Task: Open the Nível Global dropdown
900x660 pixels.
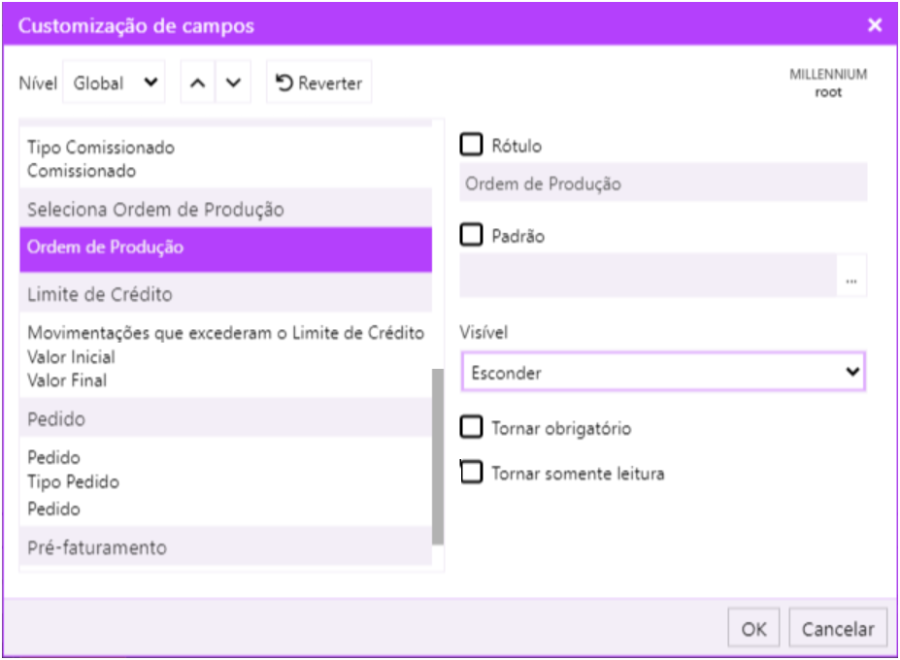Action: click(x=116, y=83)
